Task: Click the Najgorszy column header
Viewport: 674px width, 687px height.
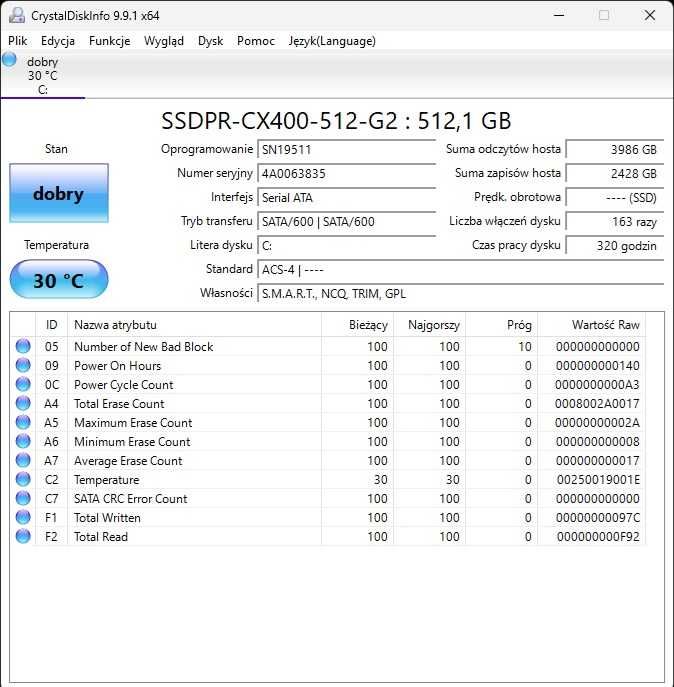Action: tap(429, 325)
